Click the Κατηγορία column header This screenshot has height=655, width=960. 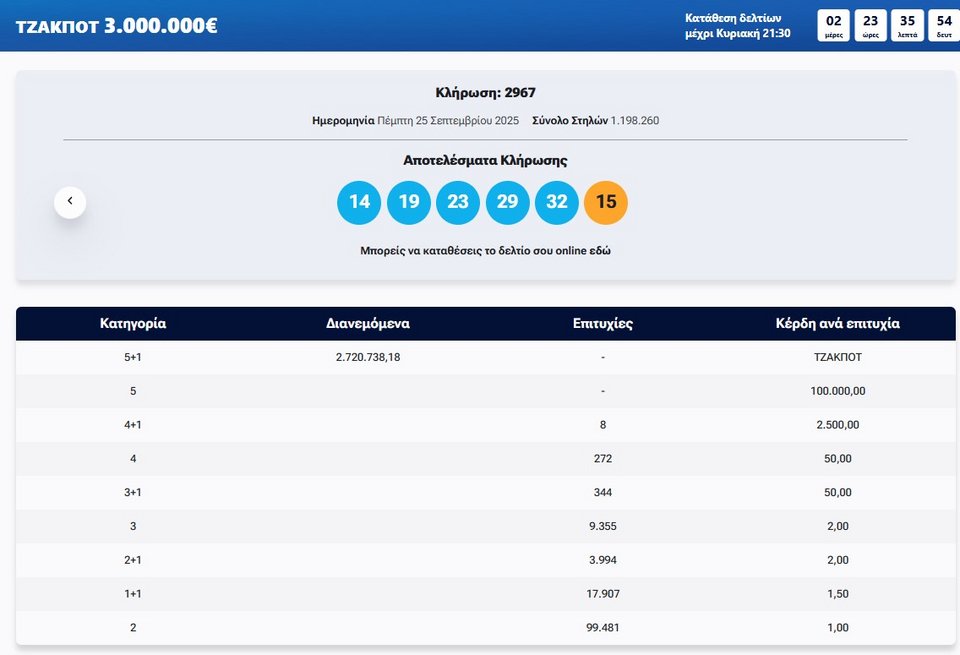(133, 324)
